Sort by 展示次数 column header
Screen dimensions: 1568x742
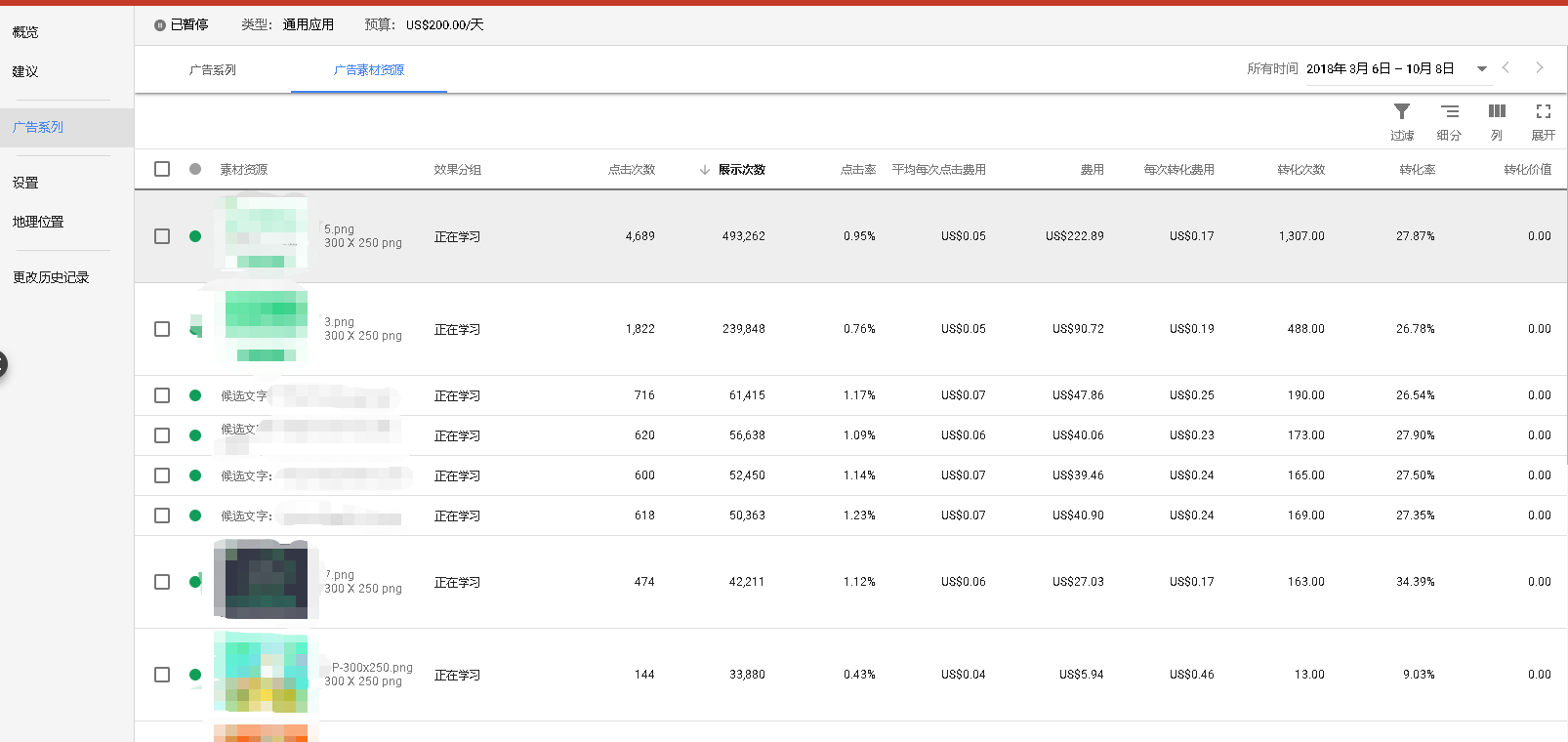tap(741, 170)
